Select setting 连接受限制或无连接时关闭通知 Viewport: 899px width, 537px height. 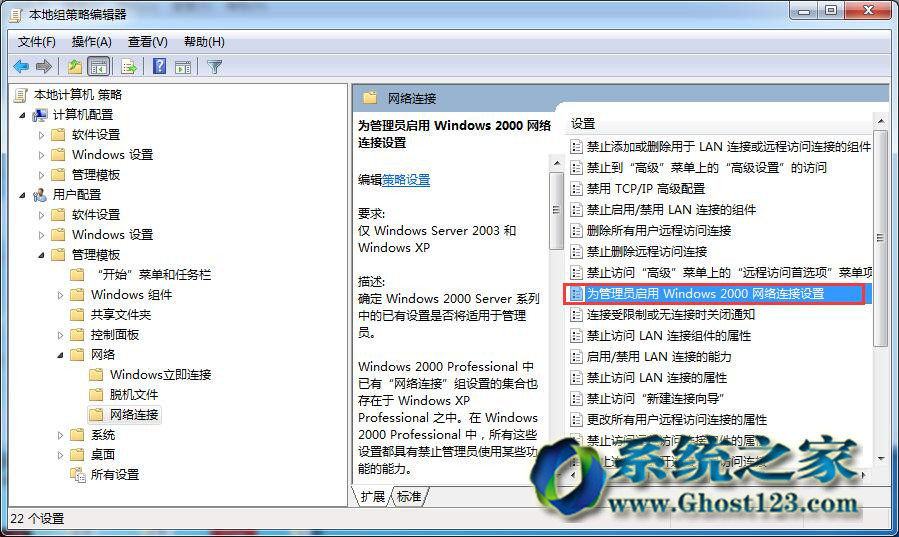670,315
